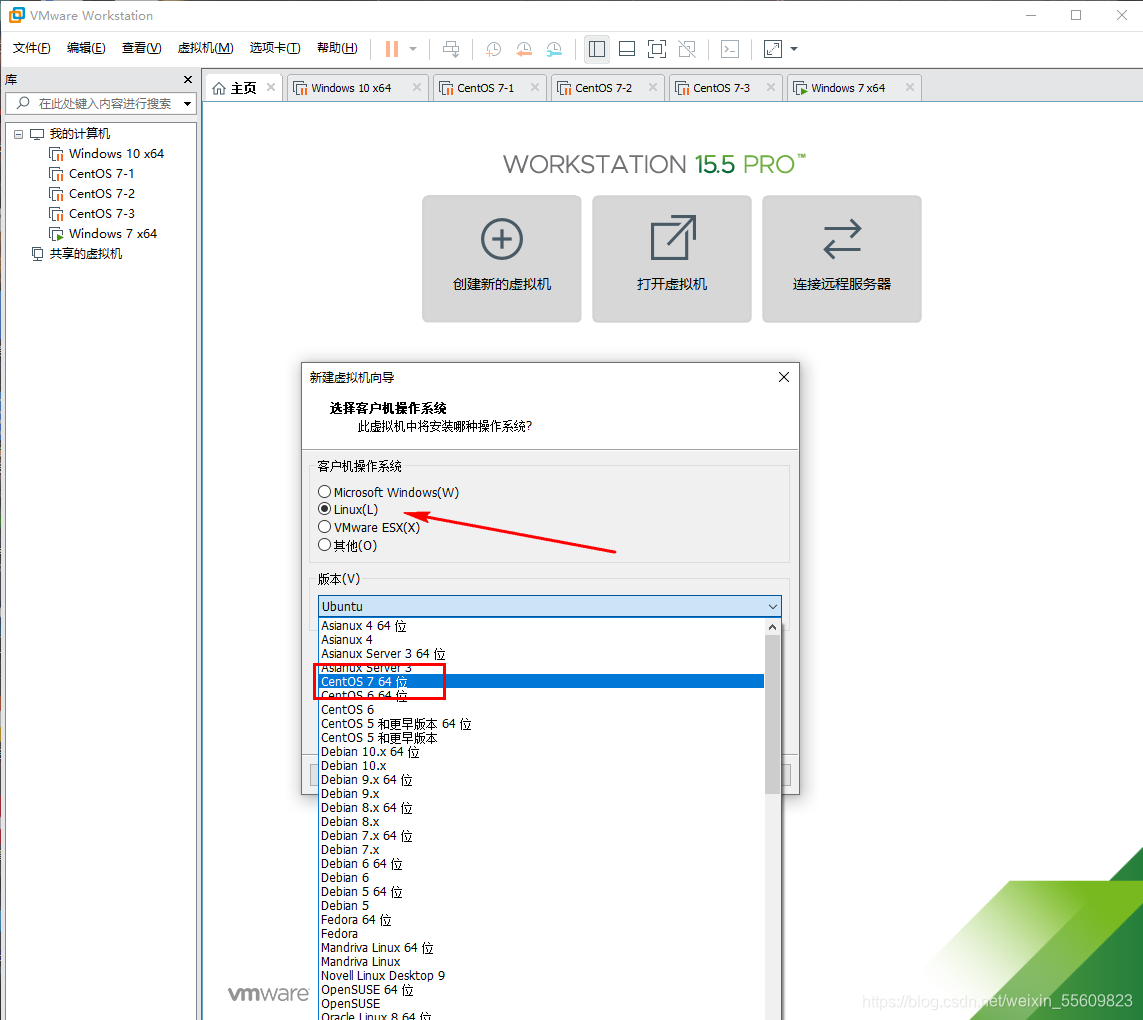
Task: Switch to the CentOS 7-1 tab
Action: pyautogui.click(x=485, y=88)
